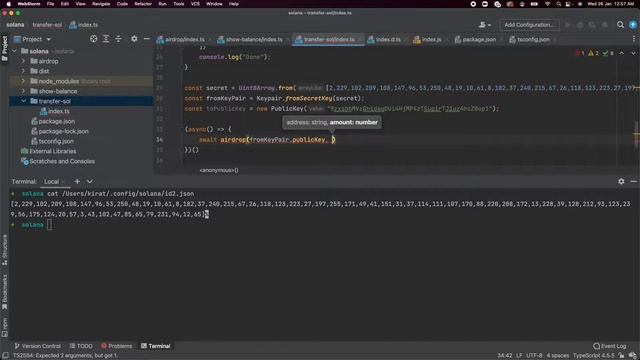Select index.ts in transfer-sol folder
Screen dimensions: 640x360
[x=58, y=111]
